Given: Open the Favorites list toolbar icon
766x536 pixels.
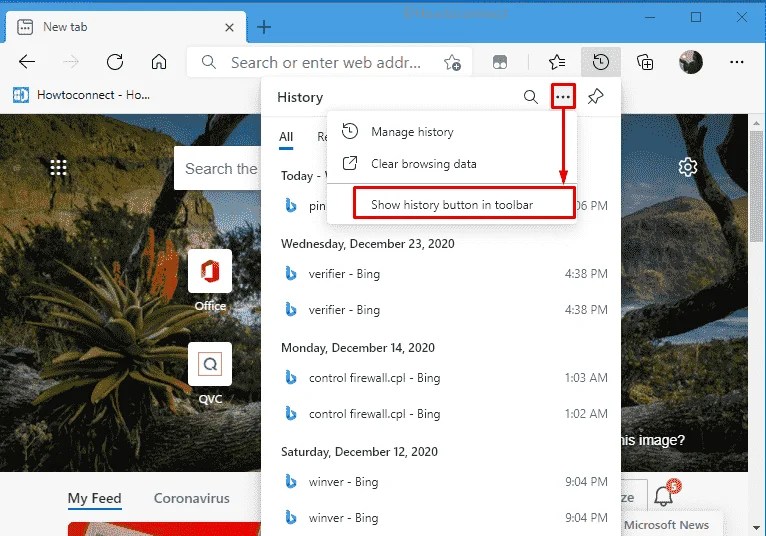Looking at the screenshot, I should point(557,62).
